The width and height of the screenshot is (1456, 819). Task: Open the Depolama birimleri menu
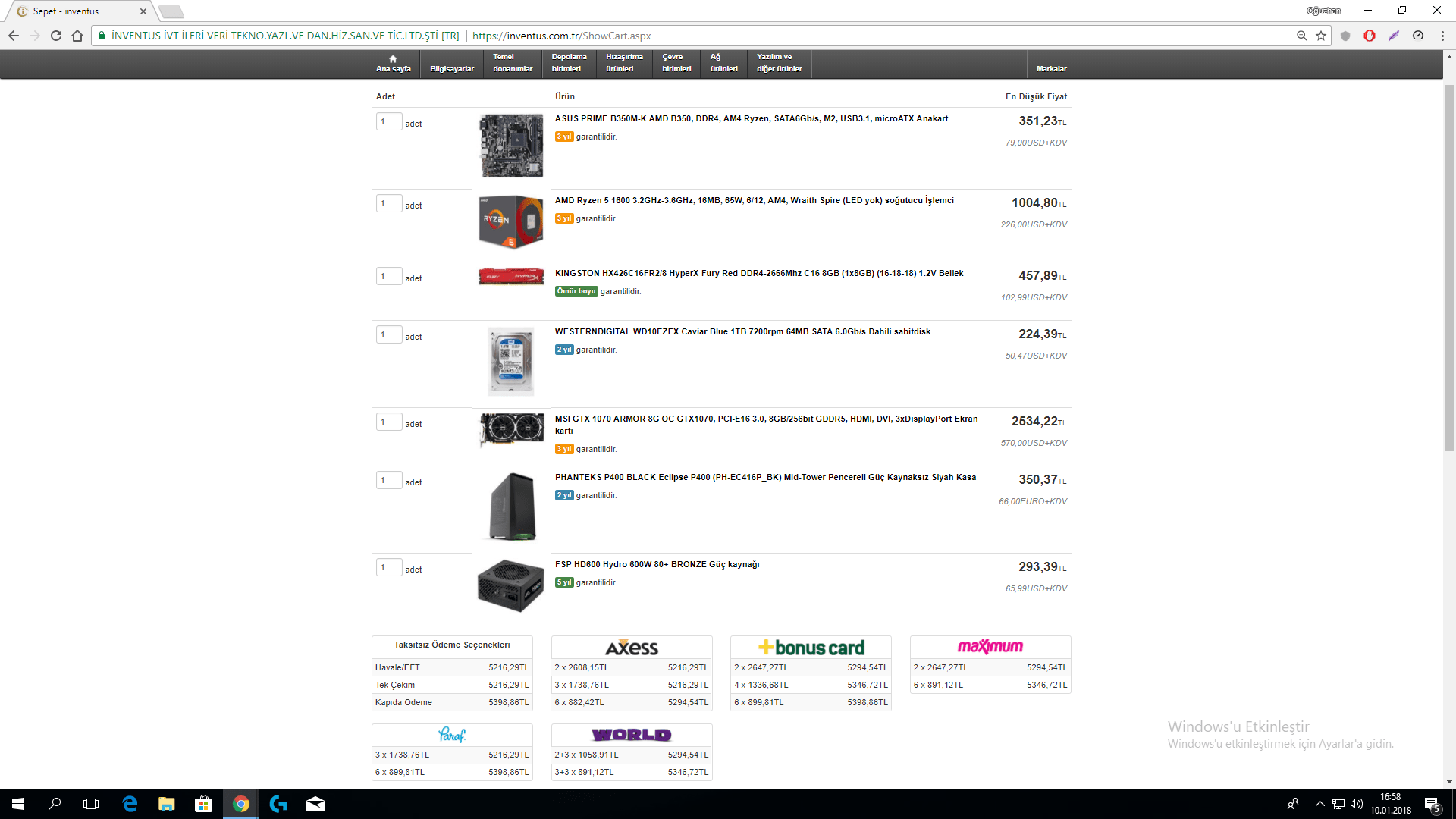(569, 63)
